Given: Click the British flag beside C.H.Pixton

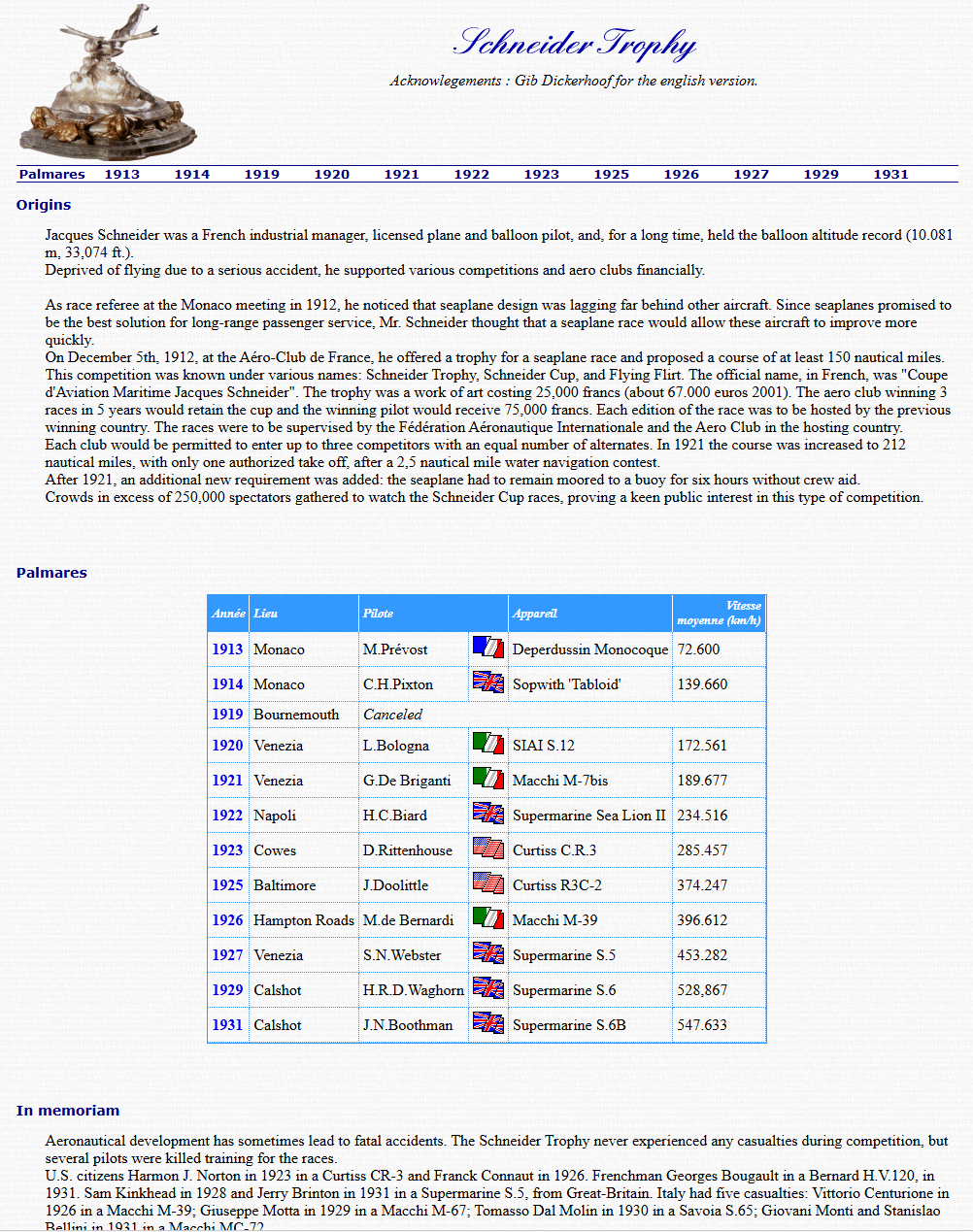Looking at the screenshot, I should [488, 682].
